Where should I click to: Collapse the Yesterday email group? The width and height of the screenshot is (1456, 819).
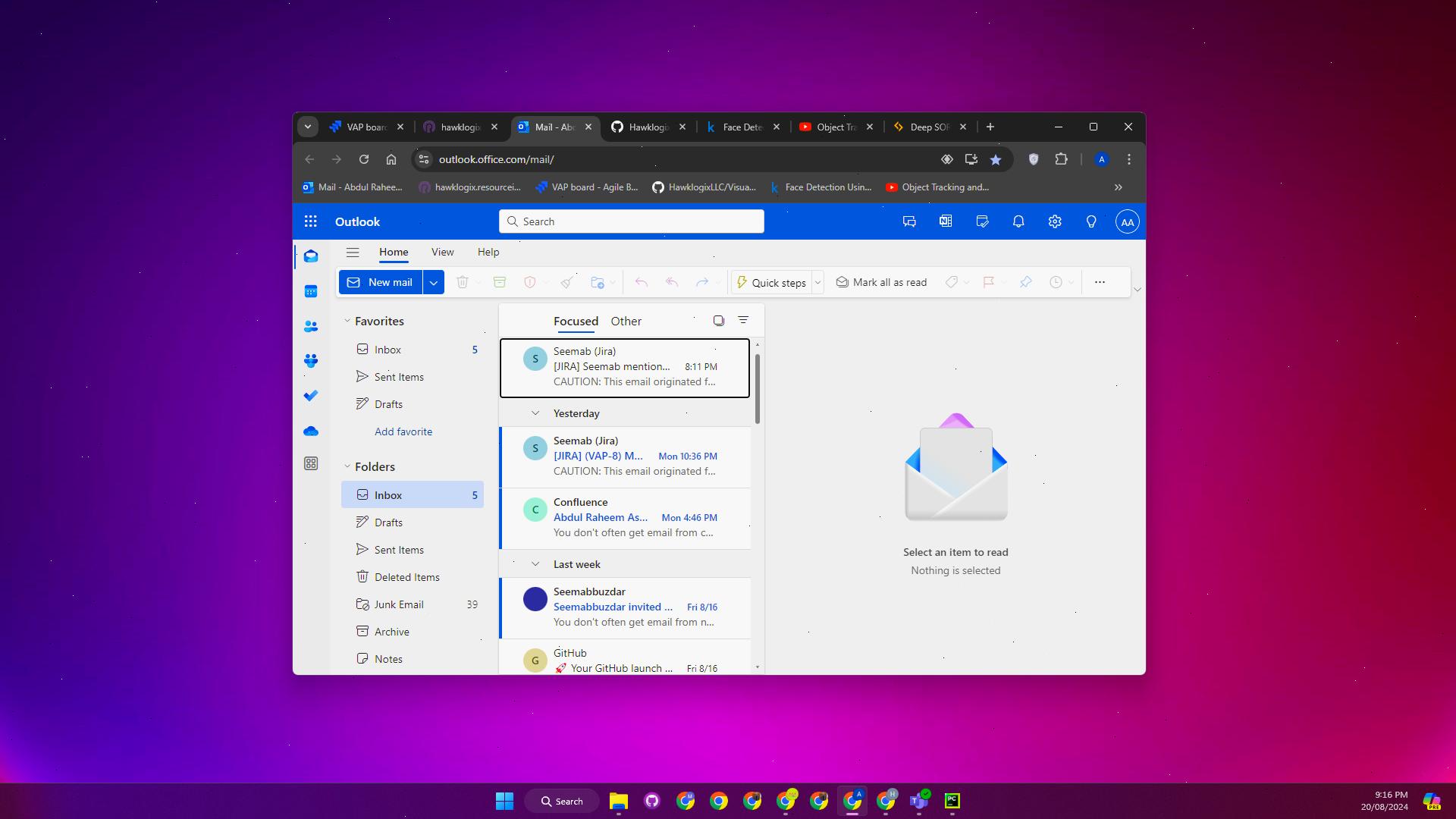point(536,413)
